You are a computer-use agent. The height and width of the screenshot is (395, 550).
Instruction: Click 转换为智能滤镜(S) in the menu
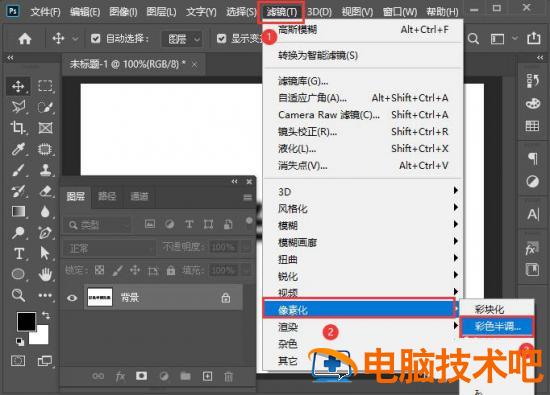(x=362, y=55)
